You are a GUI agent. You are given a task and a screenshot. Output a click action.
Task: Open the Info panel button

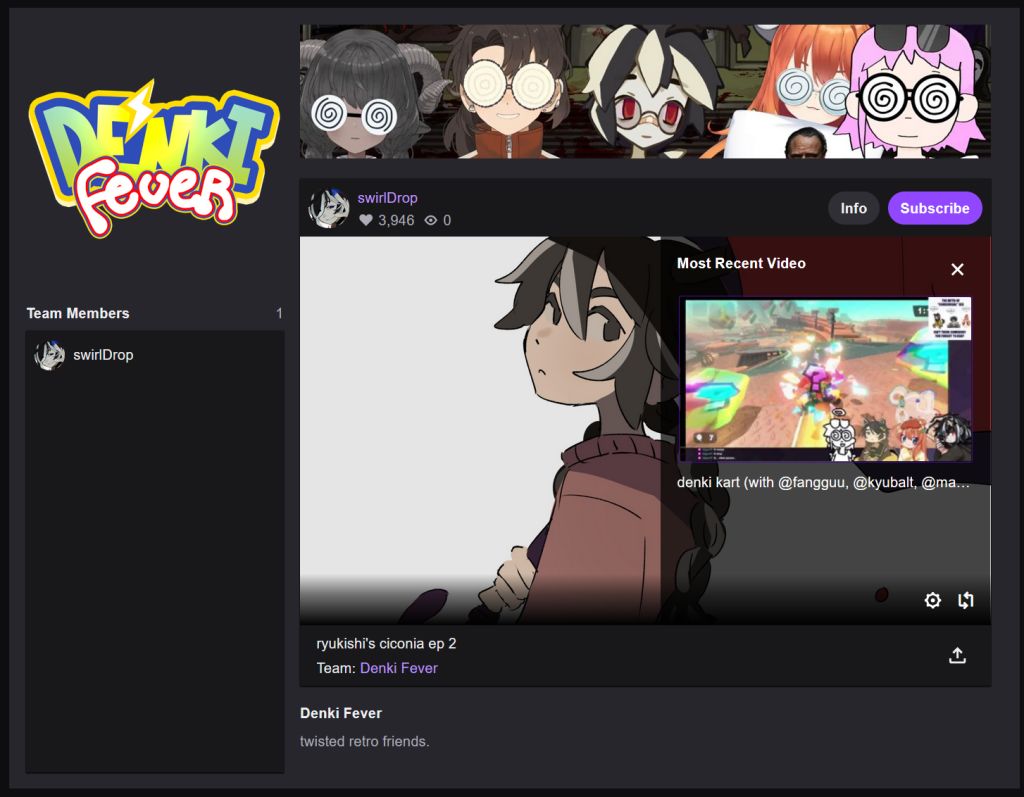(854, 208)
